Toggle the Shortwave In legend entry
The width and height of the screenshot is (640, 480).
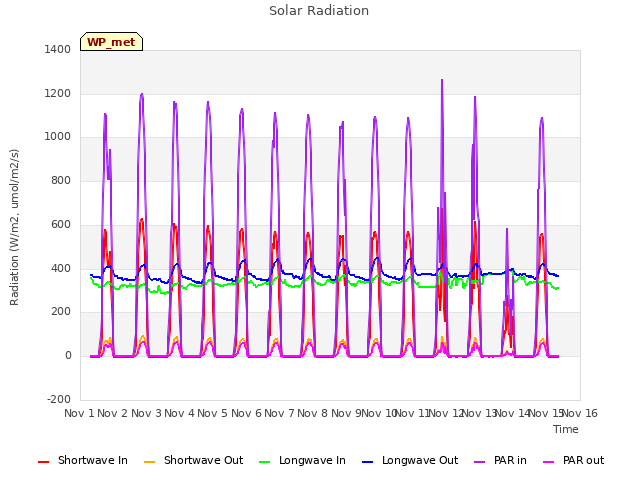pyautogui.click(x=83, y=460)
